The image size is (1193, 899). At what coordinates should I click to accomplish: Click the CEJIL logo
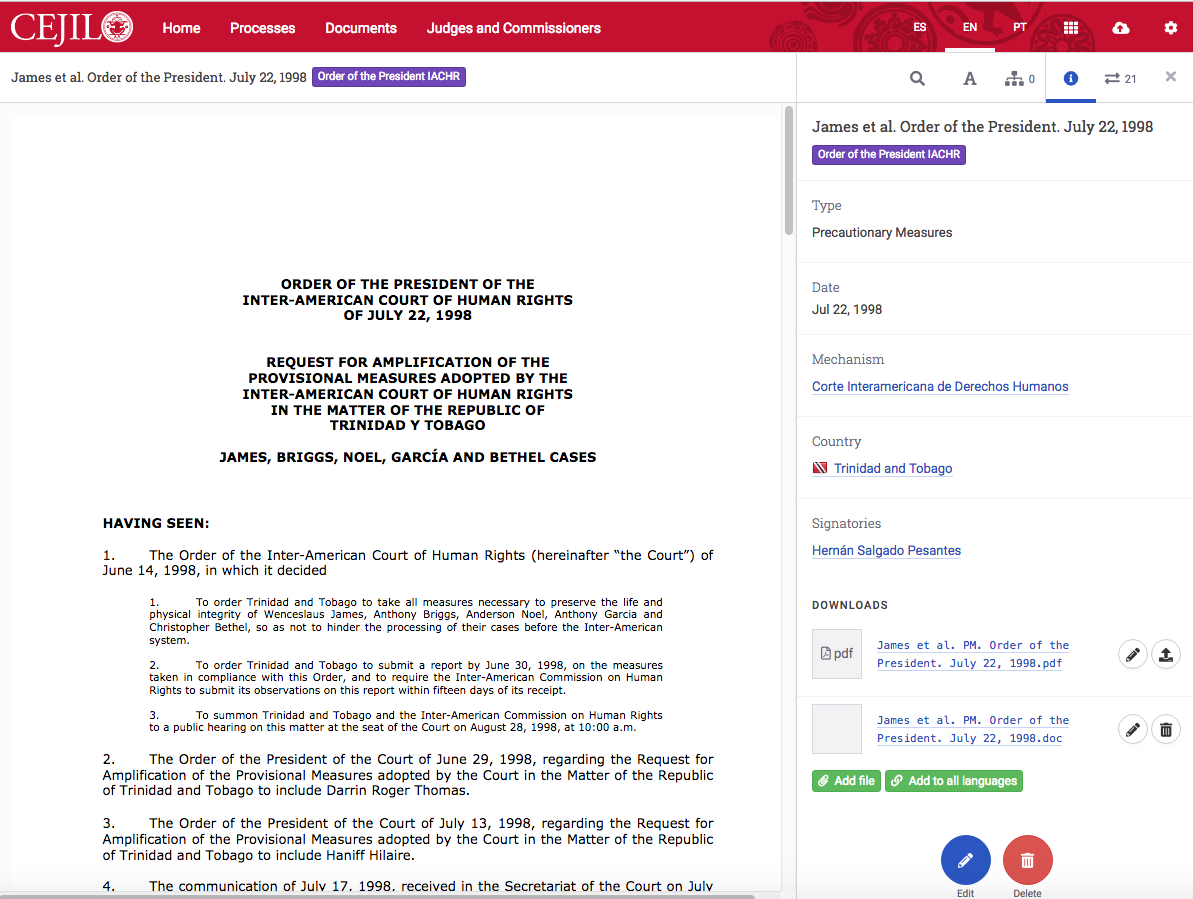(x=72, y=27)
